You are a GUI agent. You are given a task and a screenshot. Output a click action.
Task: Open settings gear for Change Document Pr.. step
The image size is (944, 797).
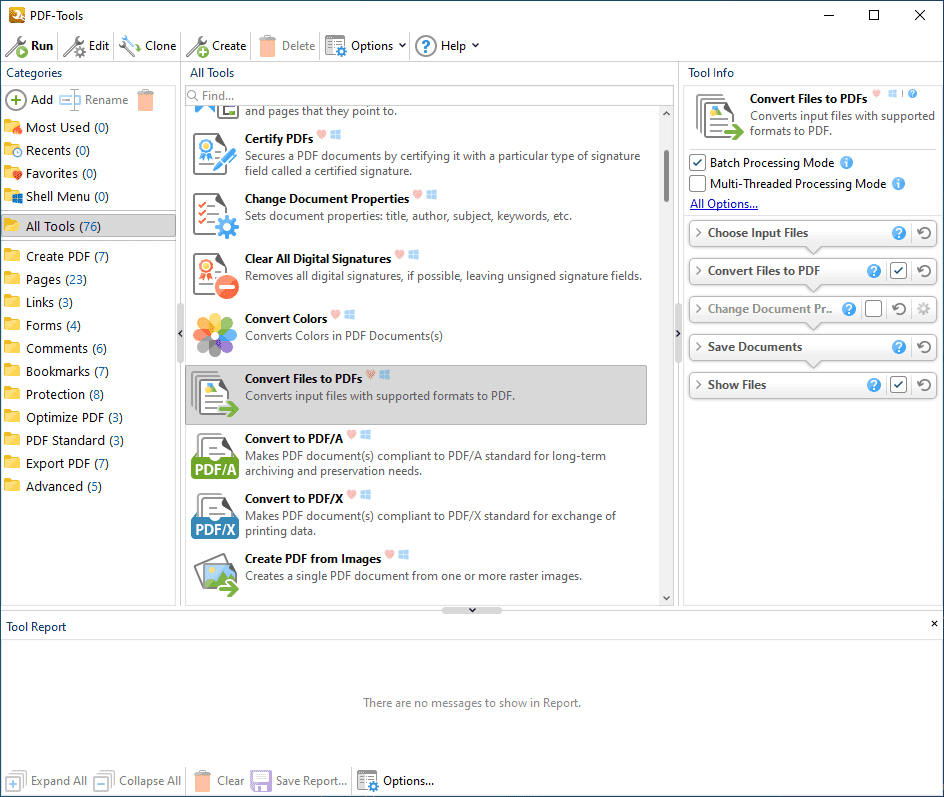(x=924, y=309)
